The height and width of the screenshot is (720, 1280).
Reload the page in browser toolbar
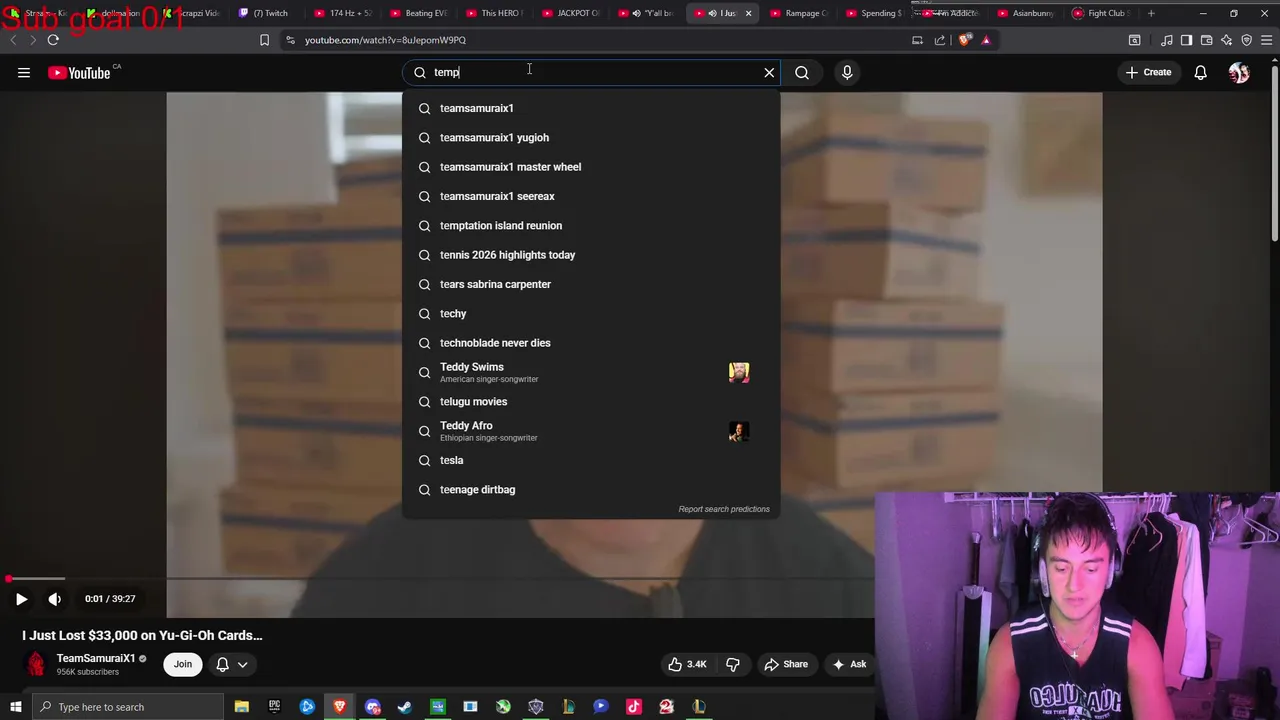53,40
